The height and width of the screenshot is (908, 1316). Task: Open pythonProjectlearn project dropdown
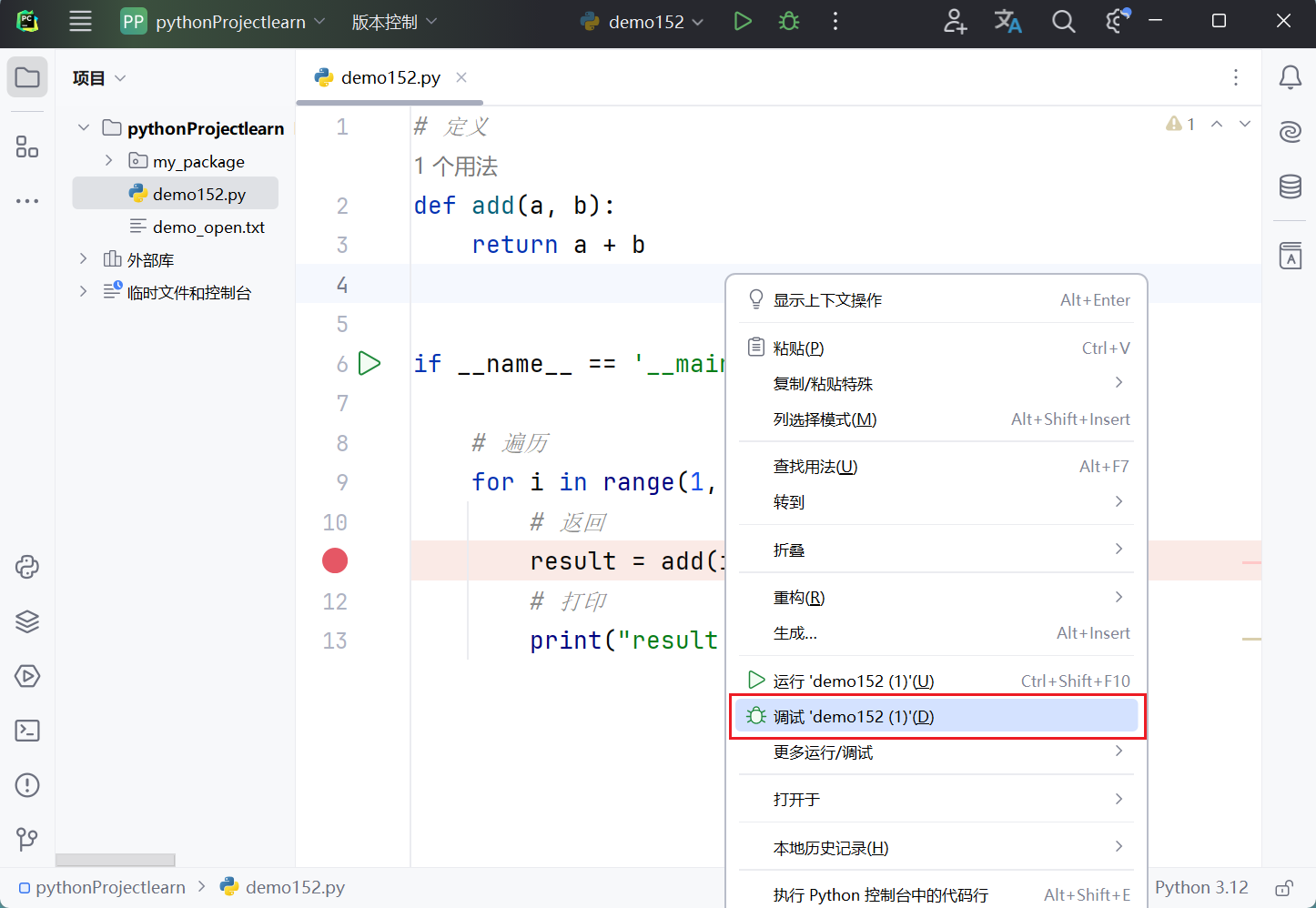coord(223,21)
